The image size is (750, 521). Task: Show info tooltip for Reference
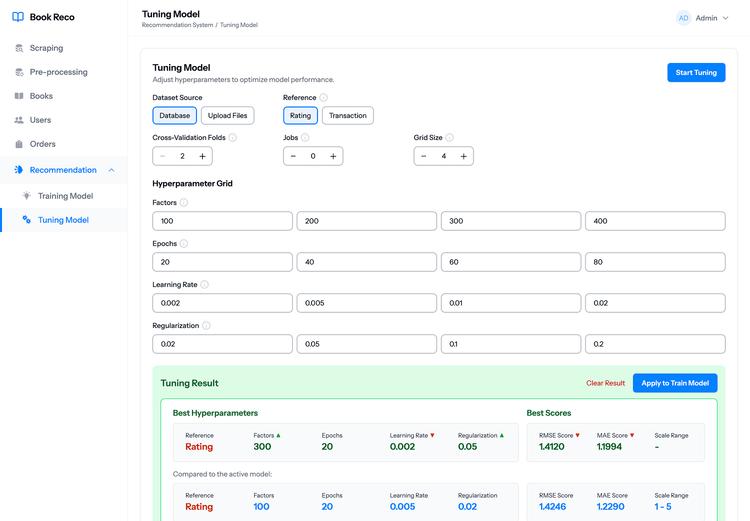coord(324,98)
